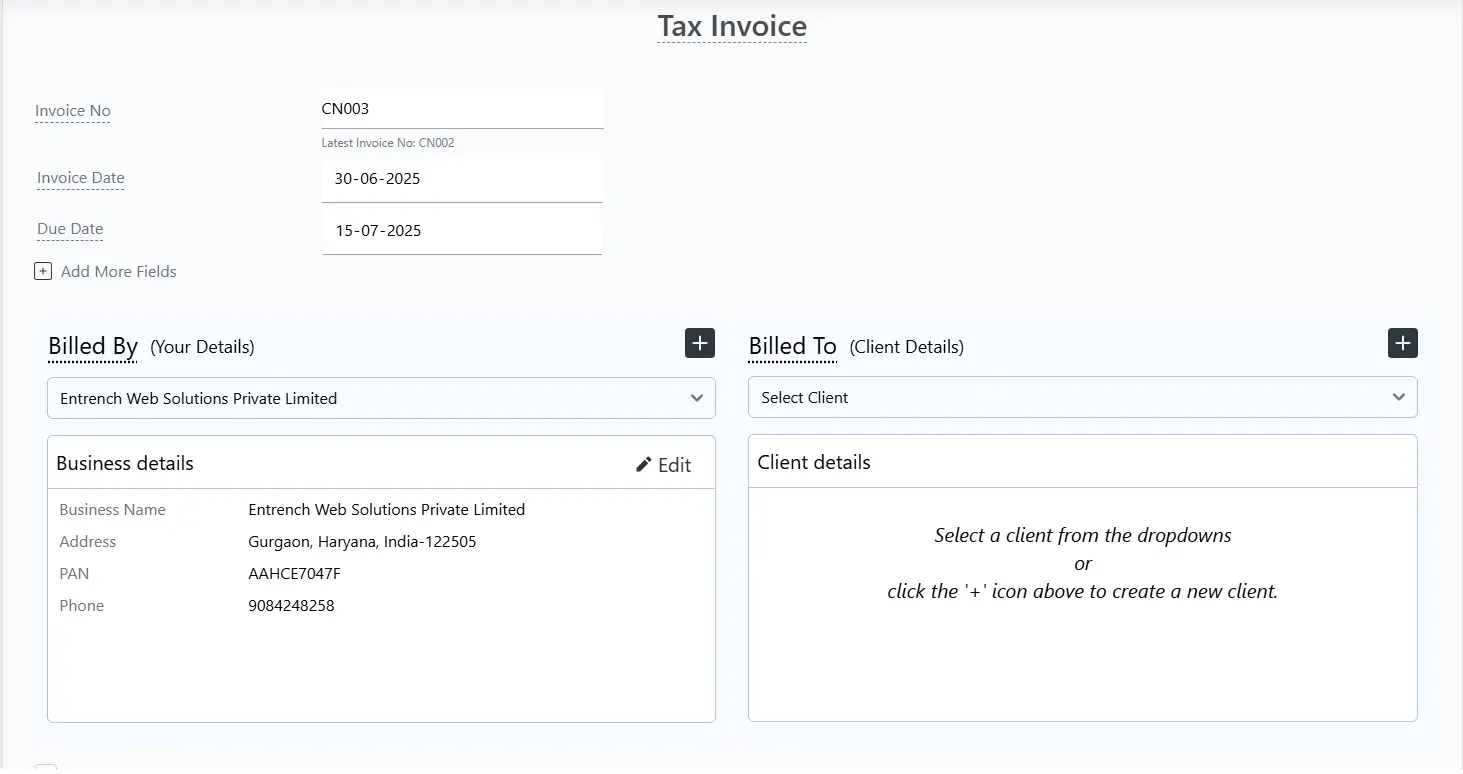
Task: Click the address Gurgaon, Haryana, India-122505
Action: [362, 542]
